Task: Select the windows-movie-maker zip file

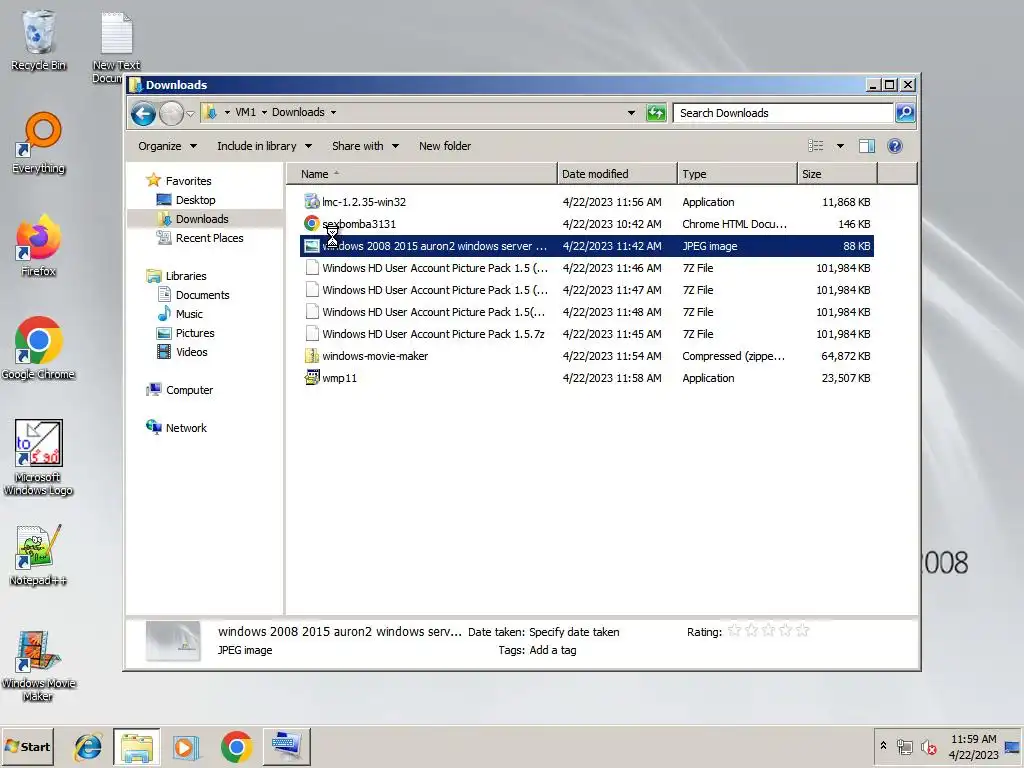Action: [x=586, y=356]
